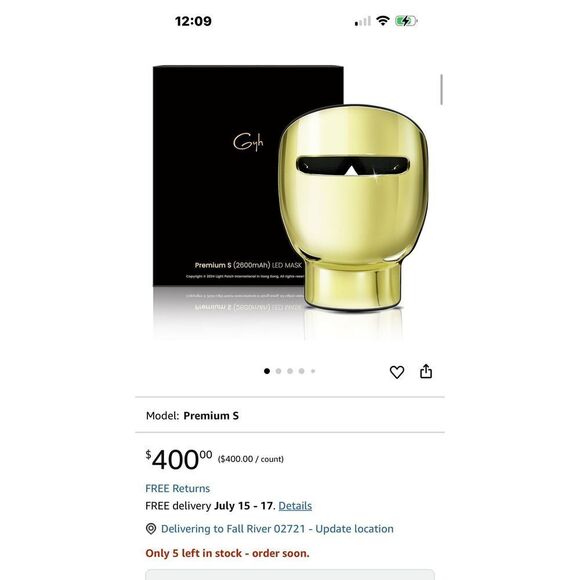Open the FREE Returns link
The width and height of the screenshot is (580, 580).
[178, 488]
